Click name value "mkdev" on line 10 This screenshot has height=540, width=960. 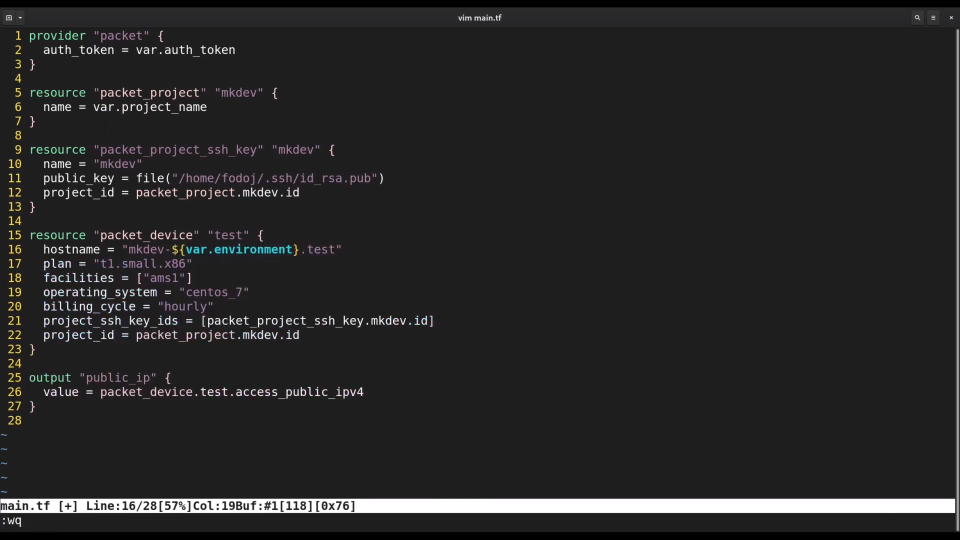pos(118,164)
